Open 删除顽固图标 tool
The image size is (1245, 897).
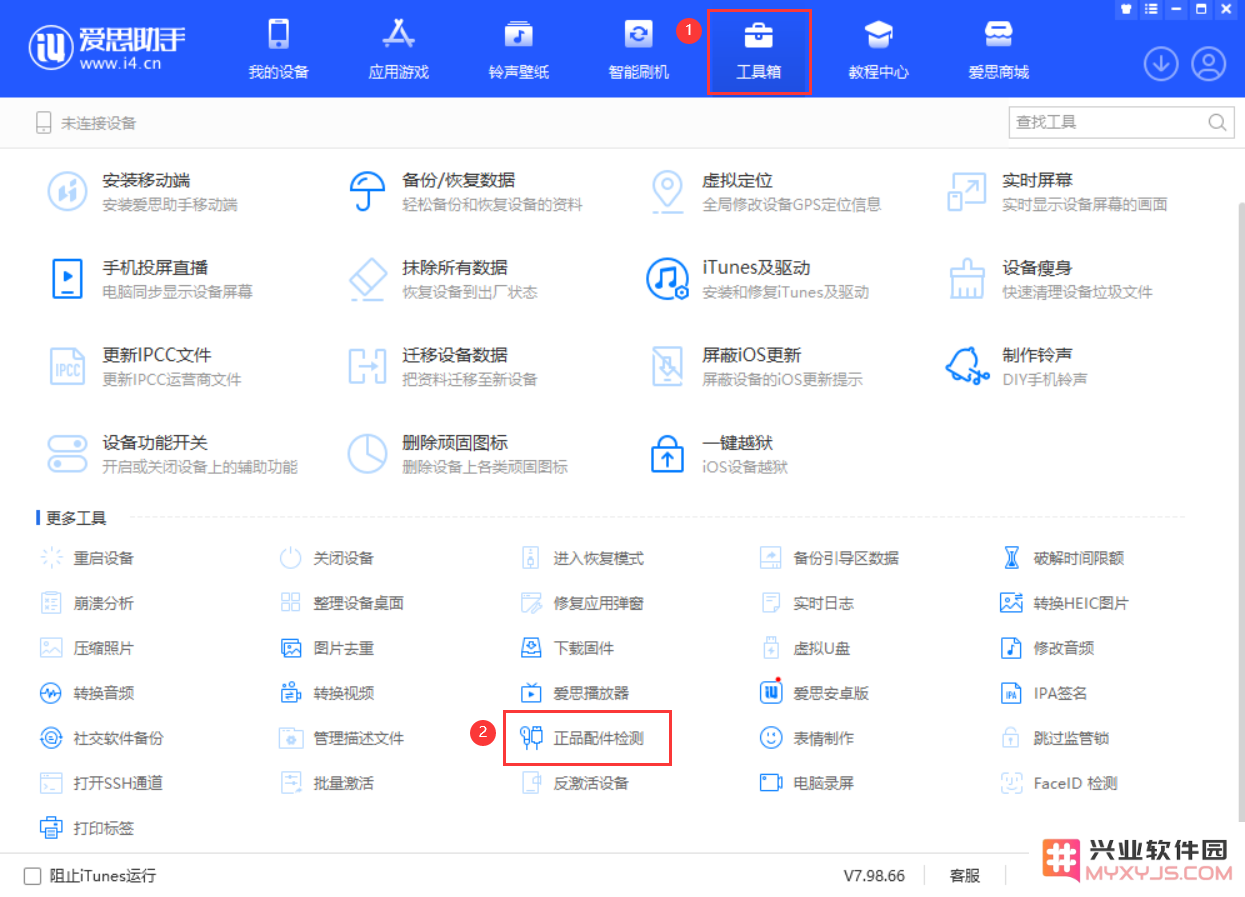(457, 454)
